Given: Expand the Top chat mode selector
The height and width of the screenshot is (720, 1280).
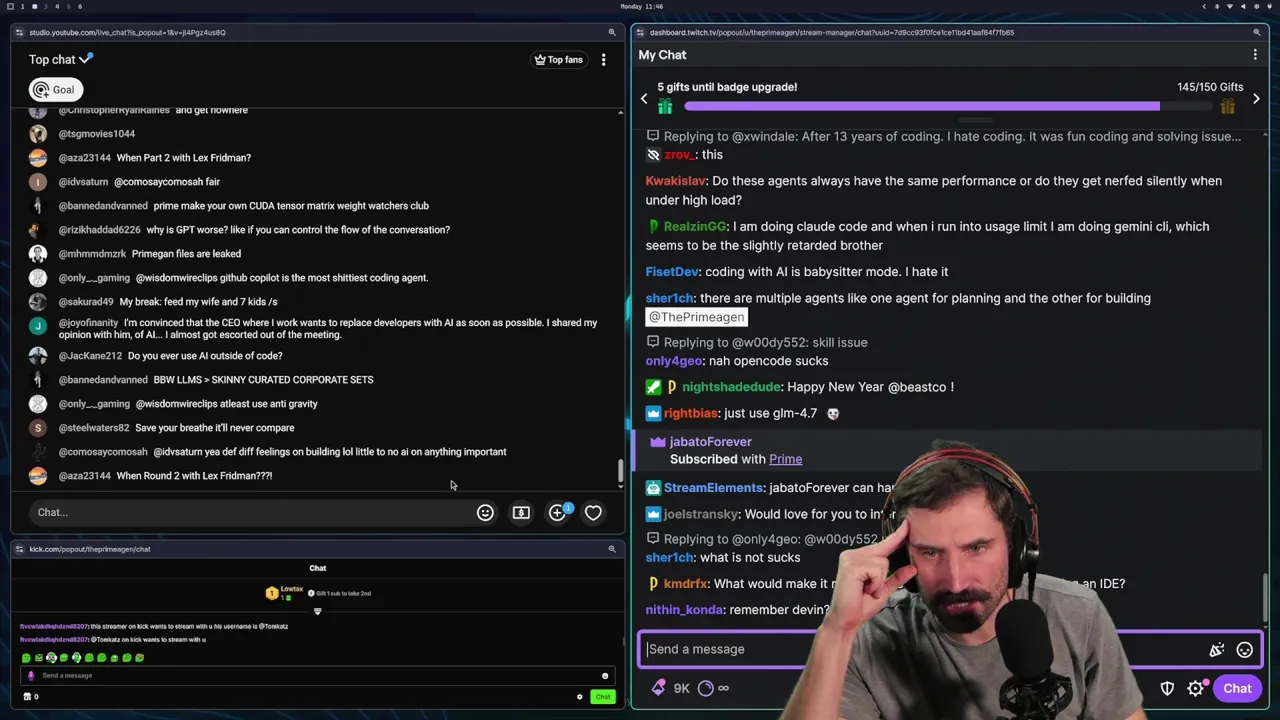Looking at the screenshot, I should [x=60, y=59].
